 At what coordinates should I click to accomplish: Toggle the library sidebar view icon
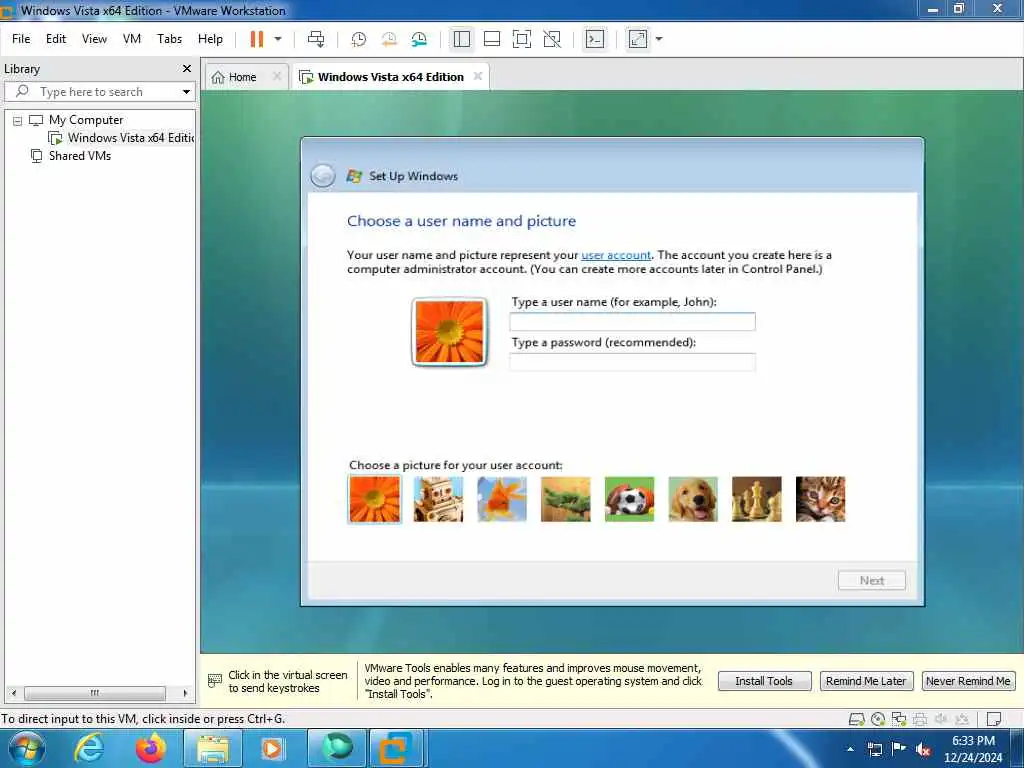462,39
